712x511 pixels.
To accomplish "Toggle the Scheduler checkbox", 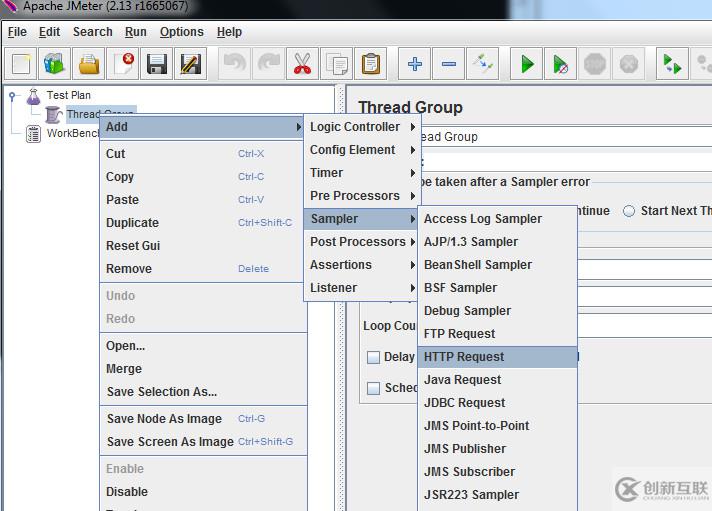I will tap(373, 388).
